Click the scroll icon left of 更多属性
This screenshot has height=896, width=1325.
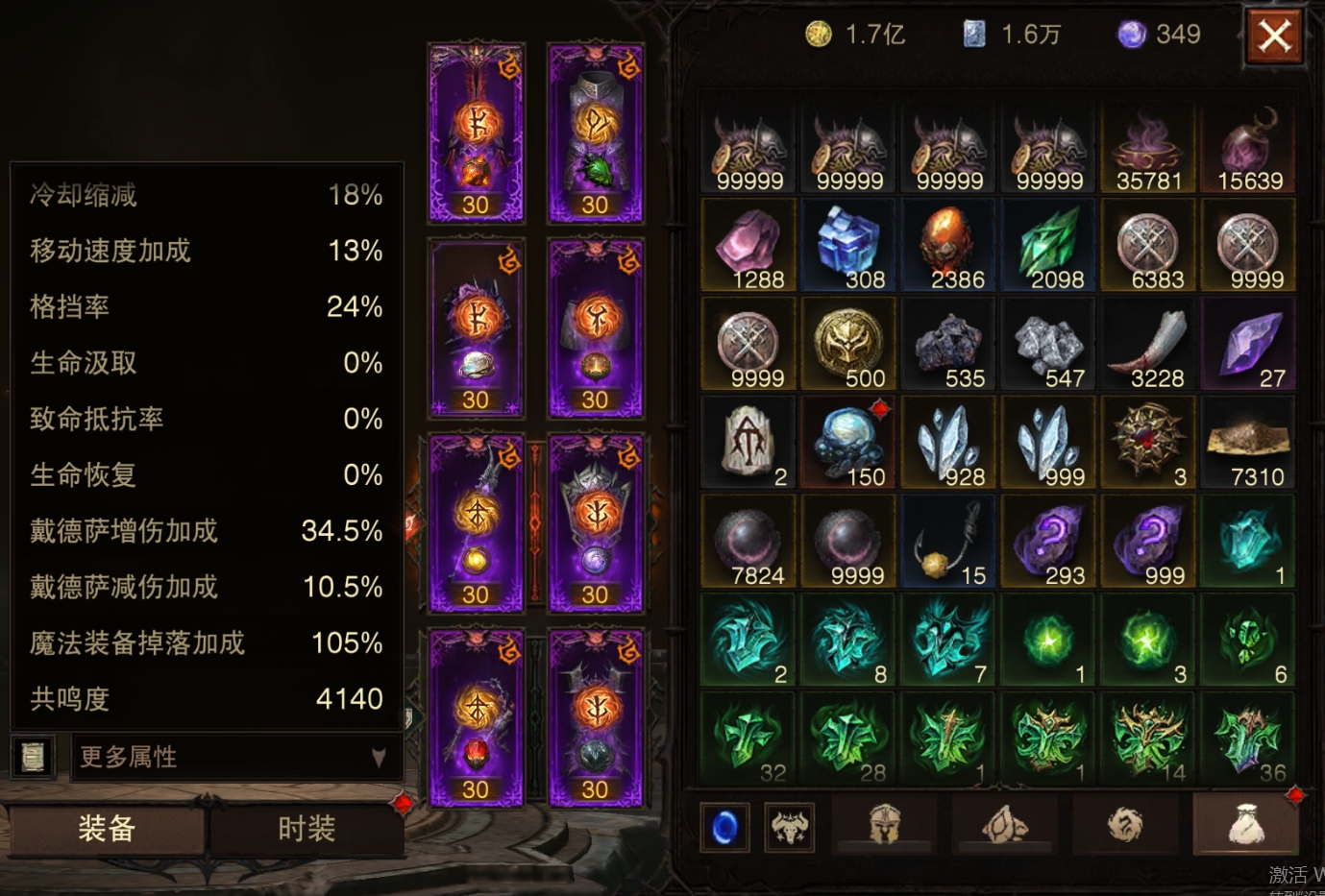click(33, 757)
